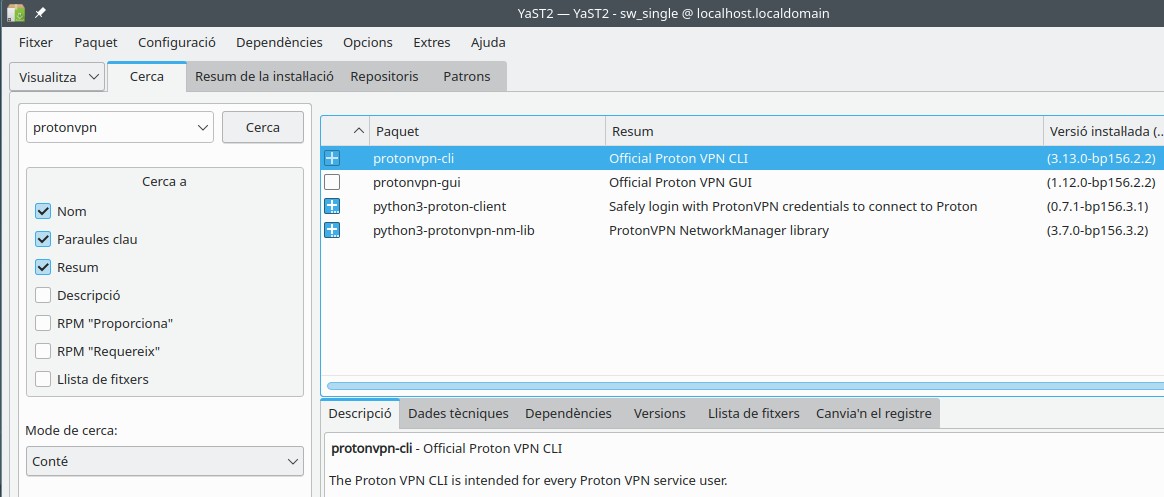Image resolution: width=1164 pixels, height=497 pixels.
Task: Click version (0.7.1-bp156.3.1) cell
Action: [1097, 207]
